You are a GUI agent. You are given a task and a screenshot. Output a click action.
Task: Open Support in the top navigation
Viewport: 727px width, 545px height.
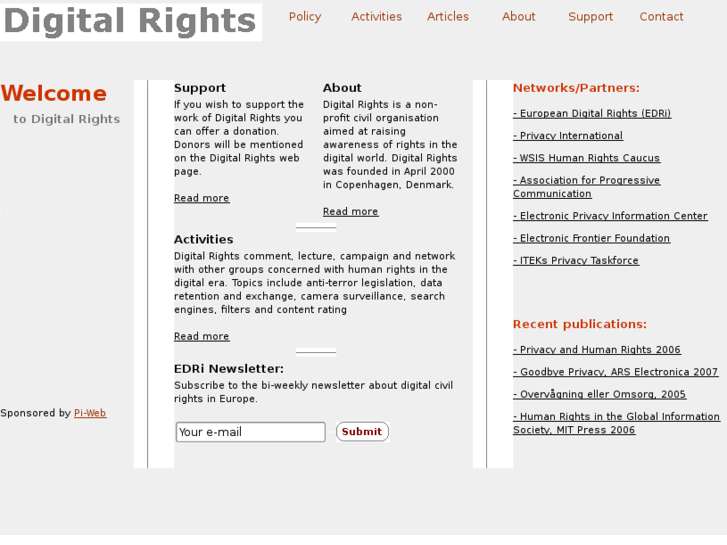[590, 17]
